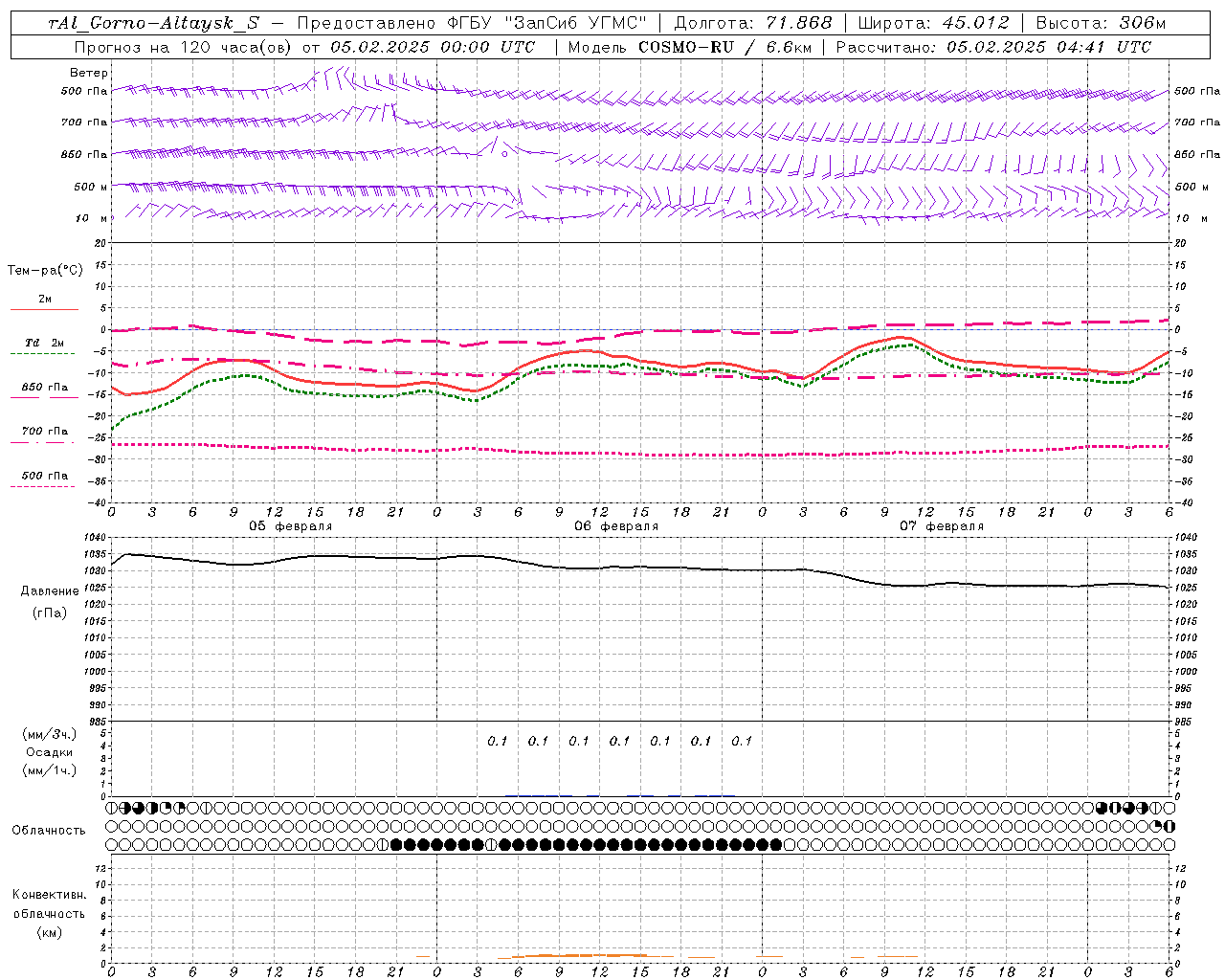Viewport: 1225px width, 980px height.
Task: Click the Тем-ра(°C) axis label
Action: click(45, 271)
